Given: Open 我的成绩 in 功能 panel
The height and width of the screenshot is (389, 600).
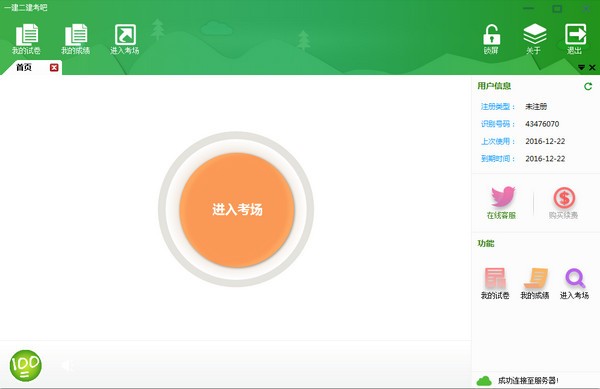Looking at the screenshot, I should pos(535,283).
